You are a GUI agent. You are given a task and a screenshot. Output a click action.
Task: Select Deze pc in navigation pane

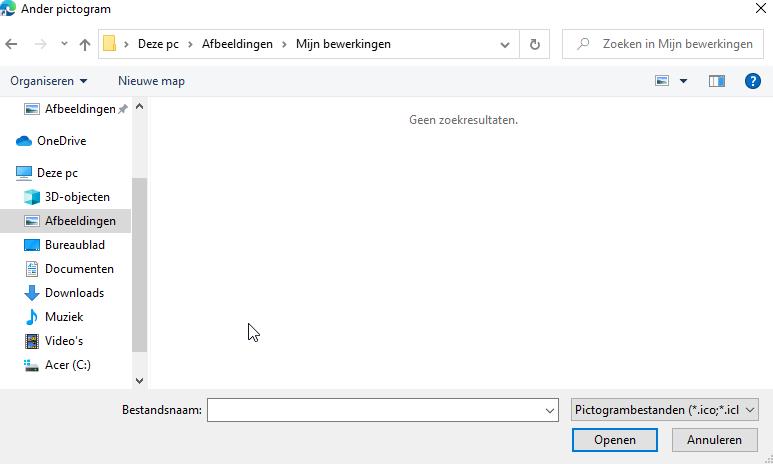click(x=47, y=173)
